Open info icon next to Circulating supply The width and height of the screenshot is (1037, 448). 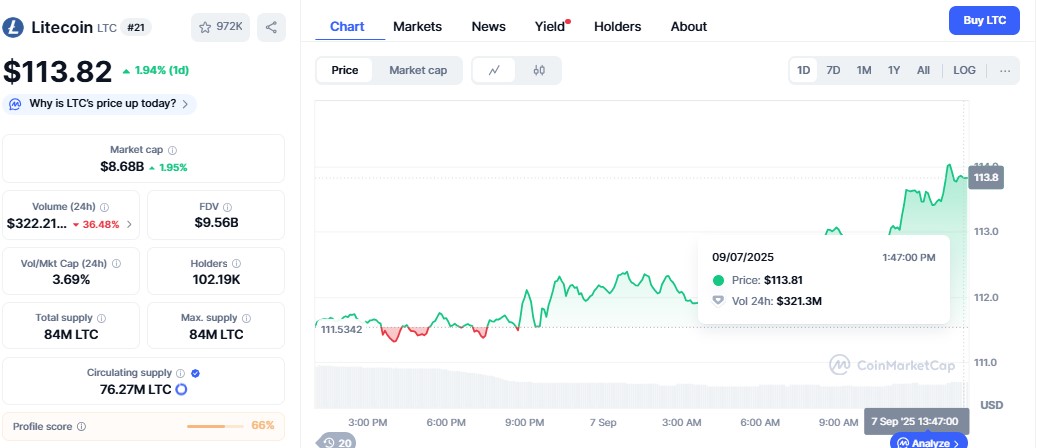(181, 373)
